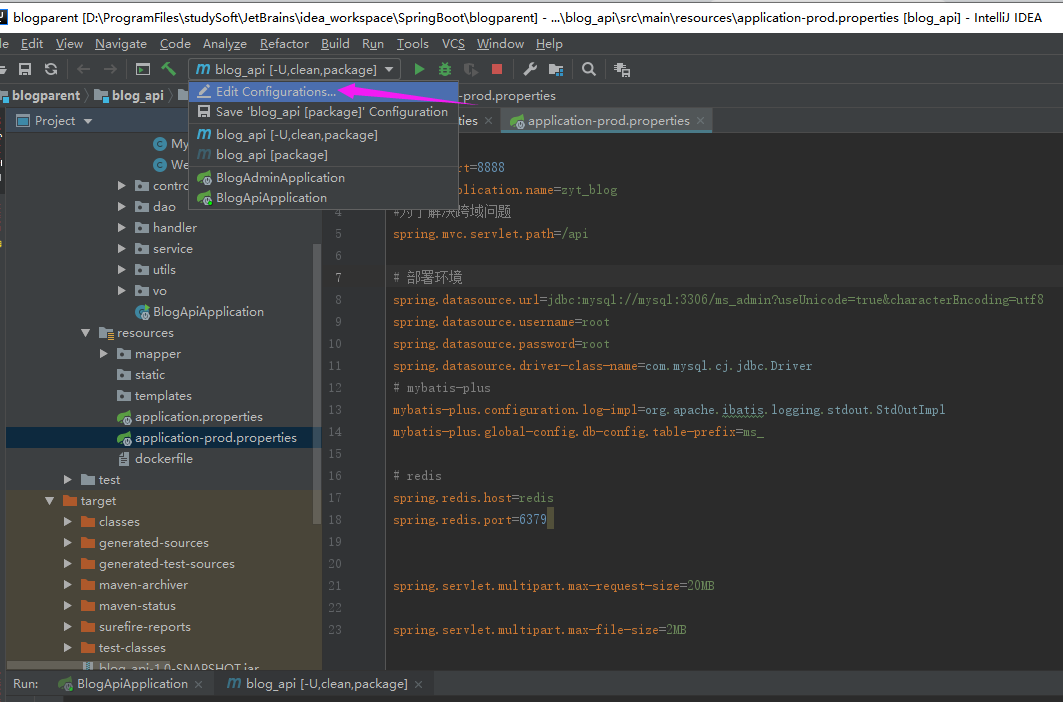Open the Navigate menu
The width and height of the screenshot is (1063, 702).
(x=121, y=44)
